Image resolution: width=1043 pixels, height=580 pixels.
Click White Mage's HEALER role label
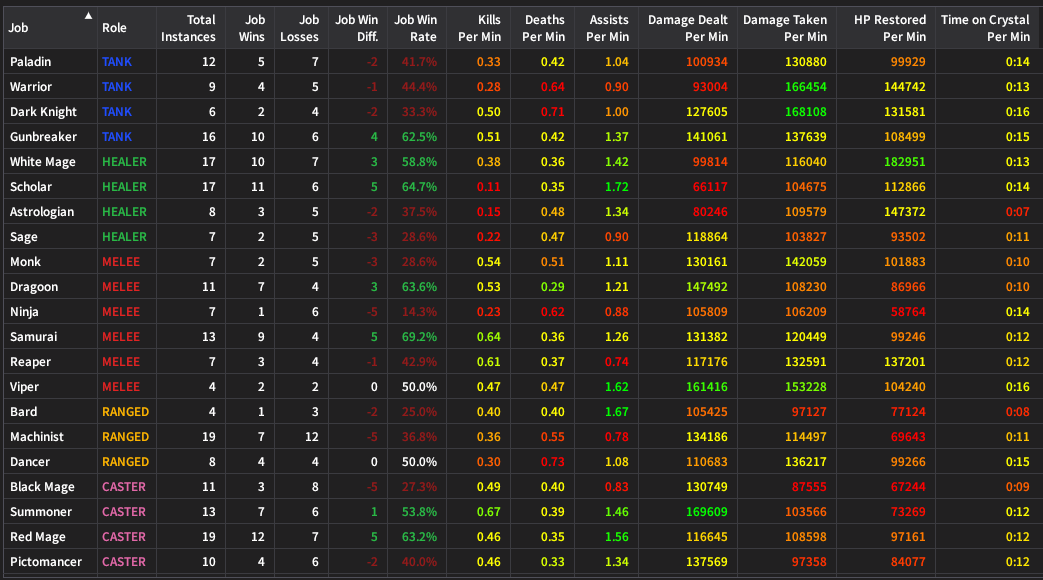[124, 162]
